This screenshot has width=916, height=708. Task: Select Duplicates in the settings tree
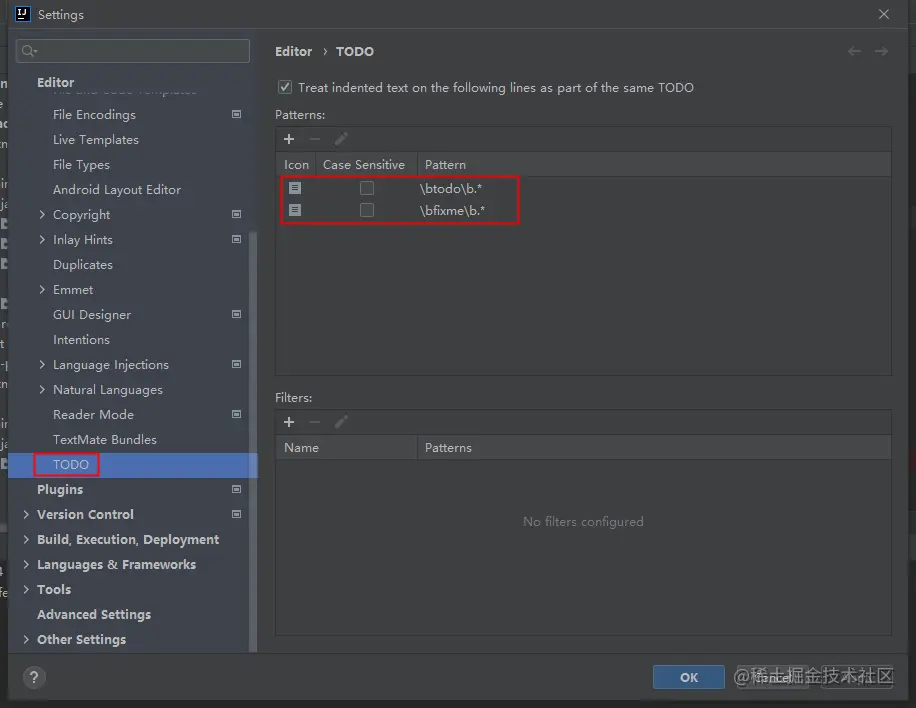point(83,265)
